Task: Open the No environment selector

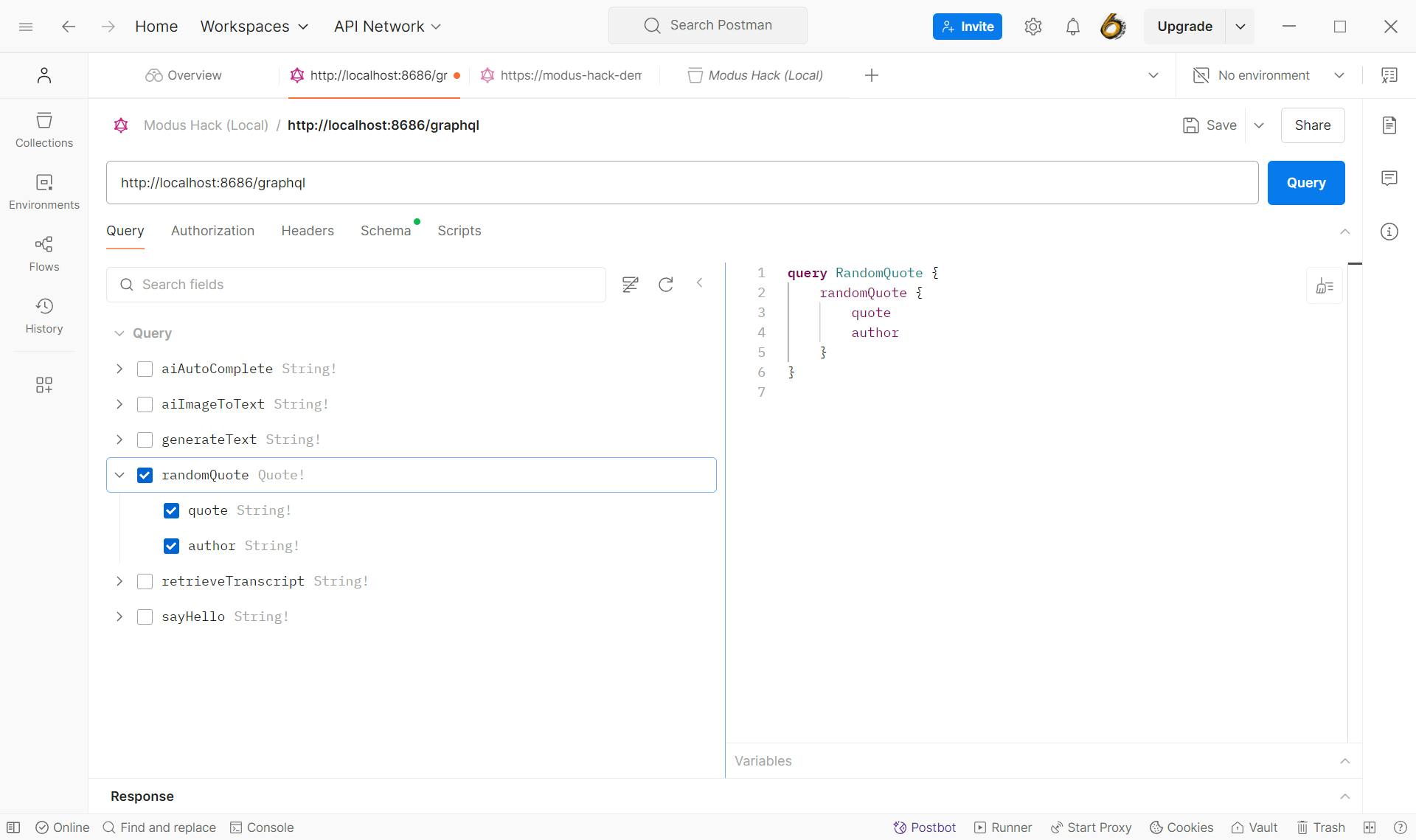Action: [1268, 75]
